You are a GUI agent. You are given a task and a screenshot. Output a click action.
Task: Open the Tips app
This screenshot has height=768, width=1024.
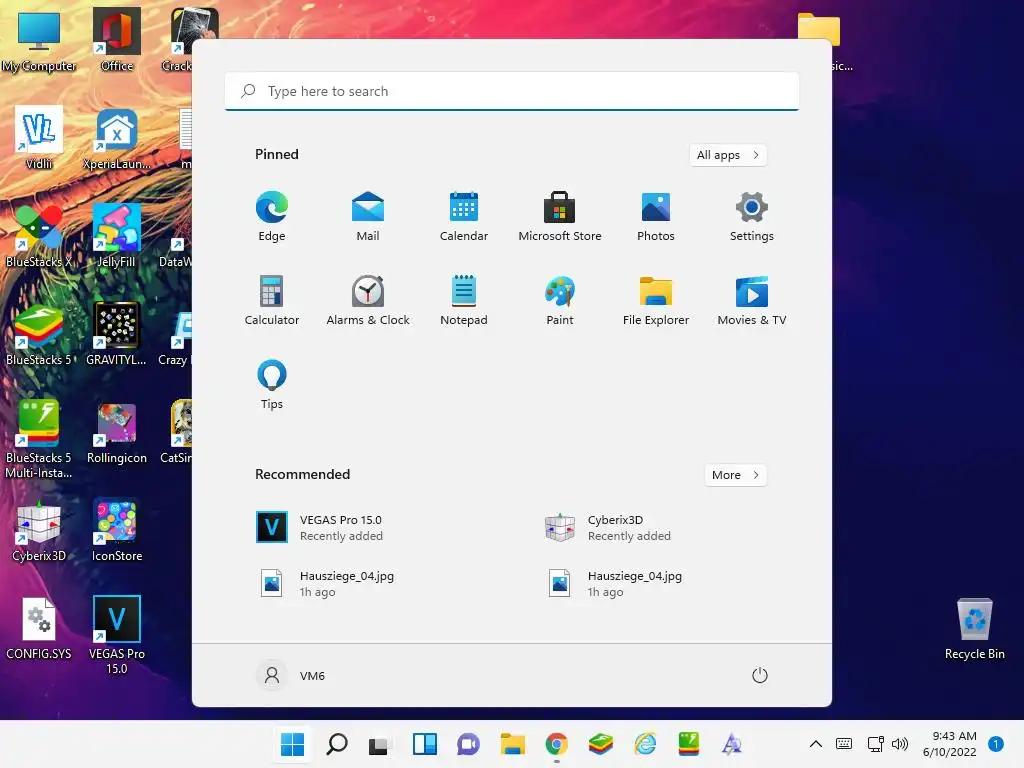[272, 385]
